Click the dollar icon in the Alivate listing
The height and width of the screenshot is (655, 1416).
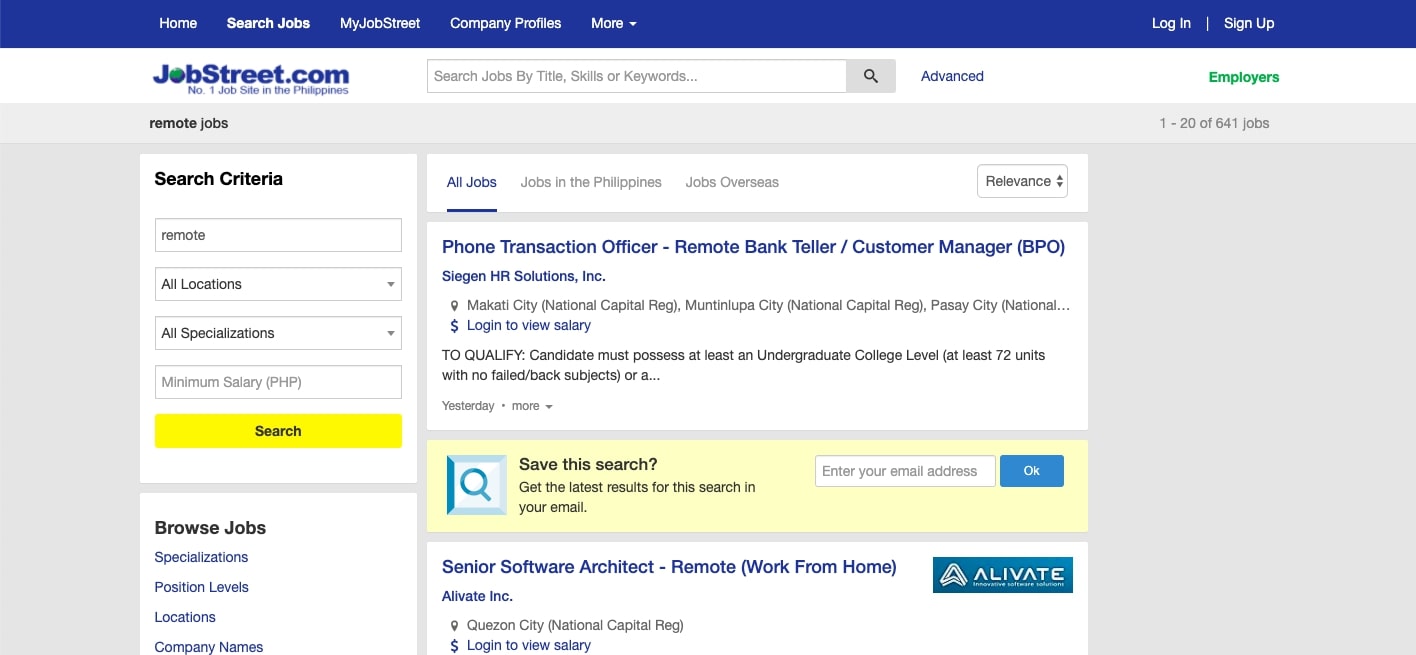[455, 646]
